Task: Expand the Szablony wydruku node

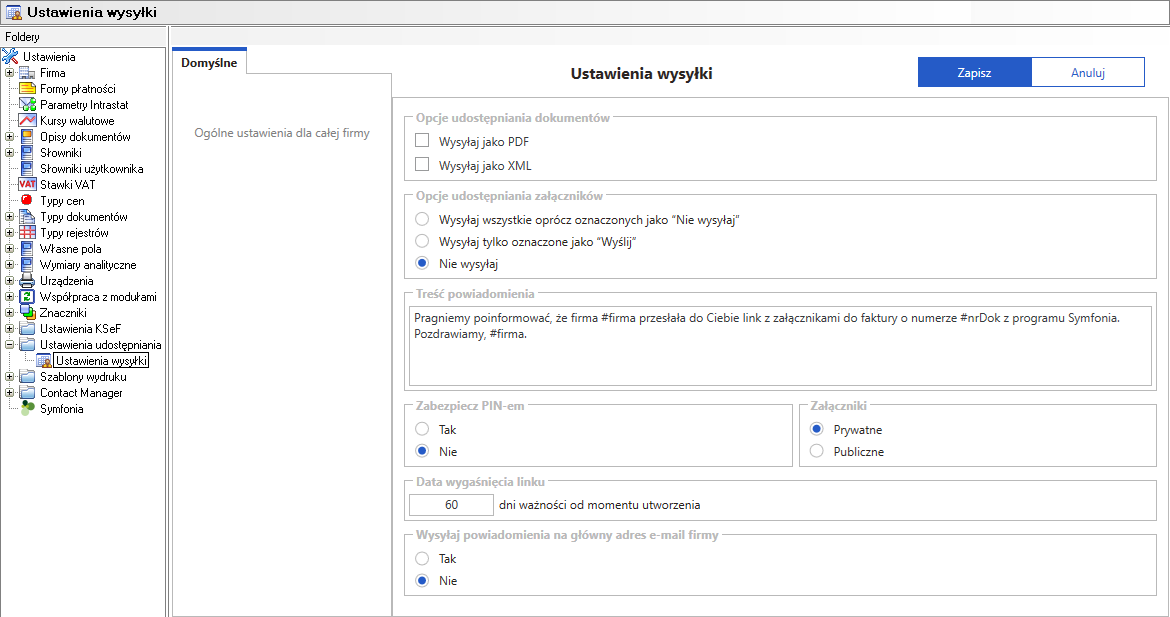Action: [x=9, y=377]
